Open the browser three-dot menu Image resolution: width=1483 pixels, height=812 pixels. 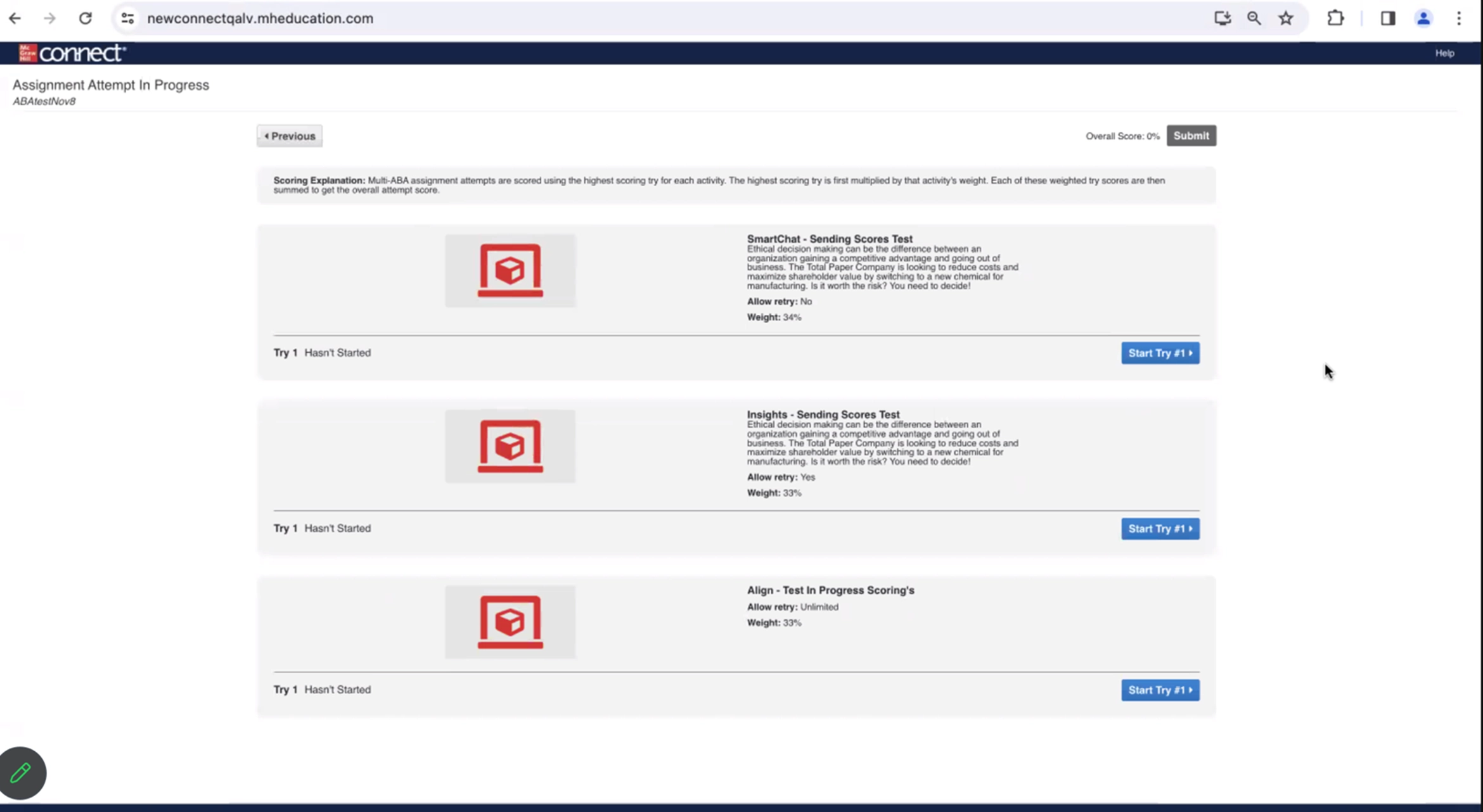(1458, 18)
